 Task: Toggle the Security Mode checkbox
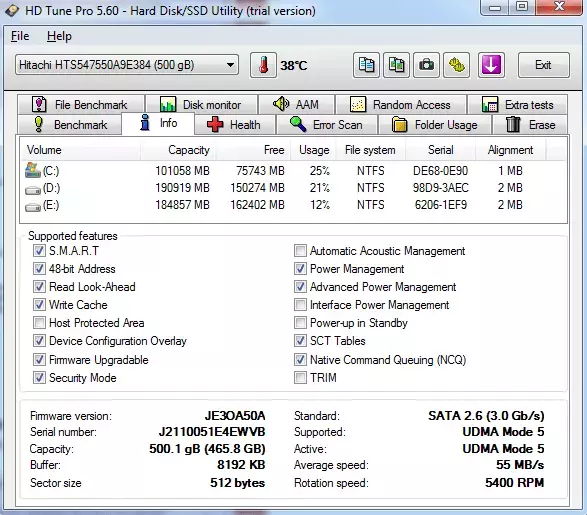39,377
